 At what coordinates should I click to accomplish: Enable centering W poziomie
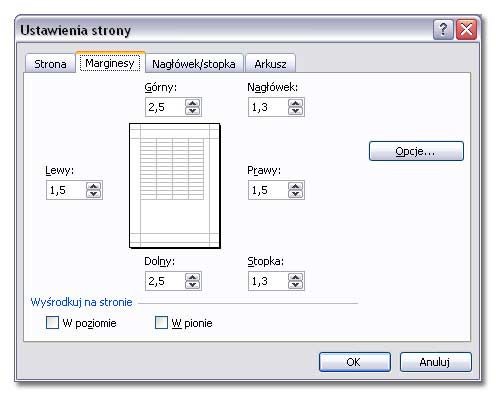coord(52,323)
